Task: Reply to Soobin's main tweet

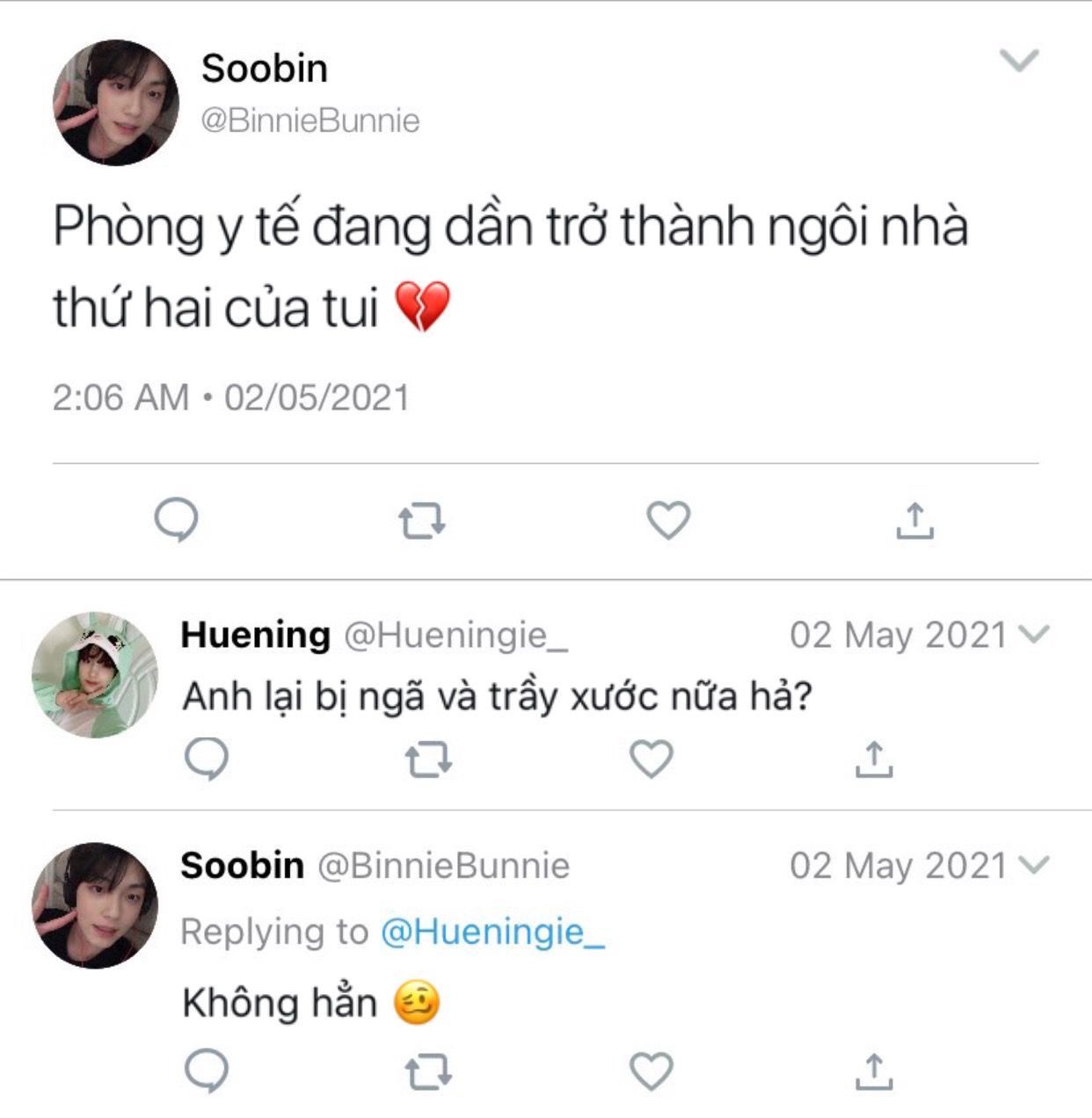Action: click(x=176, y=520)
